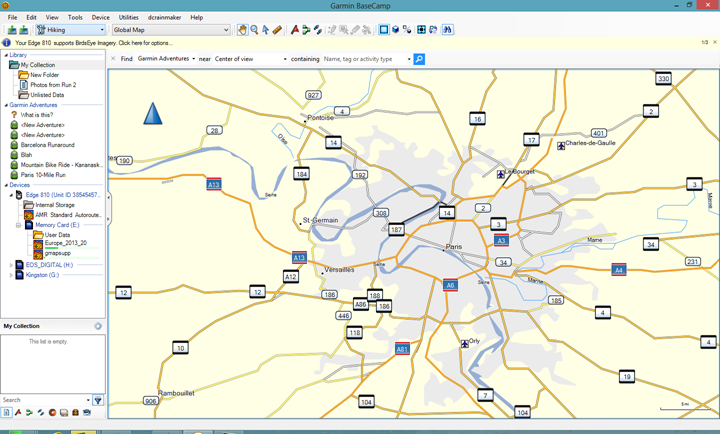Viewport: 720px width, 434px height.
Task: Click the Charles-de-Gaulle airport marker
Action: (x=561, y=146)
